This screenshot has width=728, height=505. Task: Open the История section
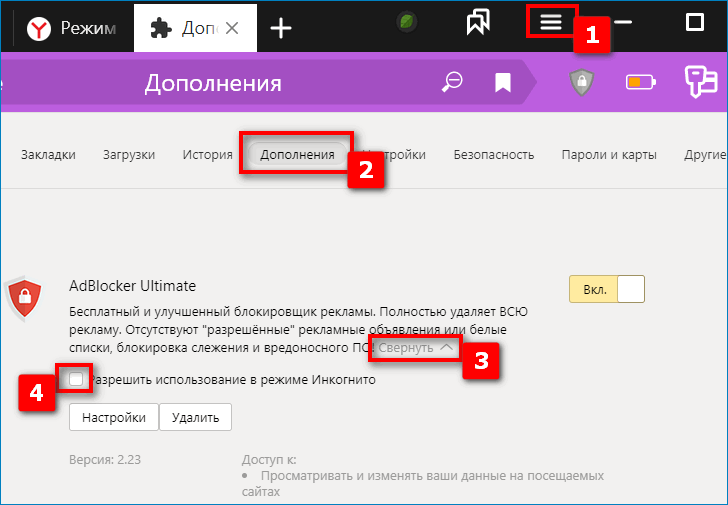click(x=208, y=155)
